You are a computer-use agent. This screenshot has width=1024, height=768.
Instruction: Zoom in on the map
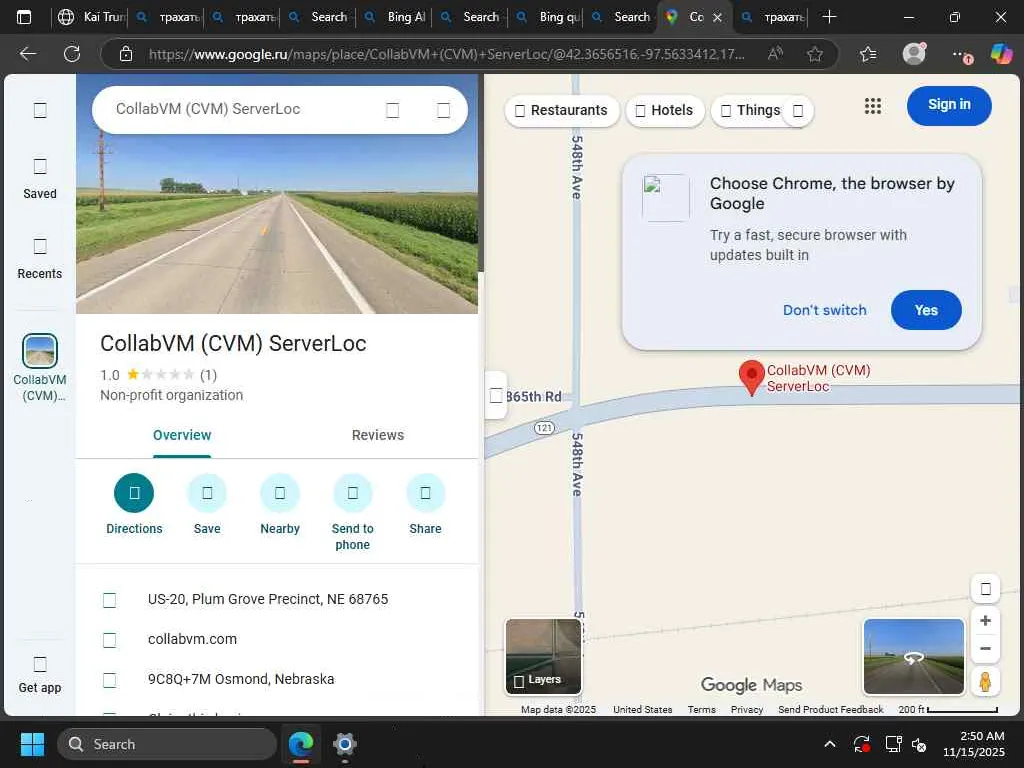pos(985,620)
